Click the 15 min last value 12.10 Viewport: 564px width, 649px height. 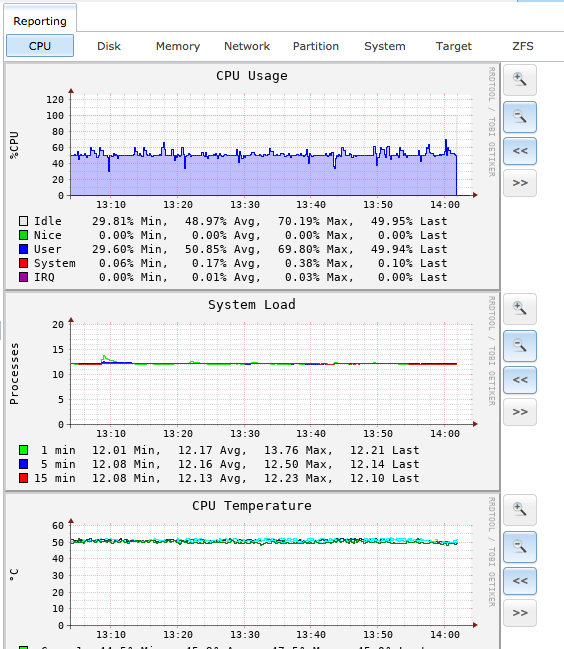[x=367, y=478]
